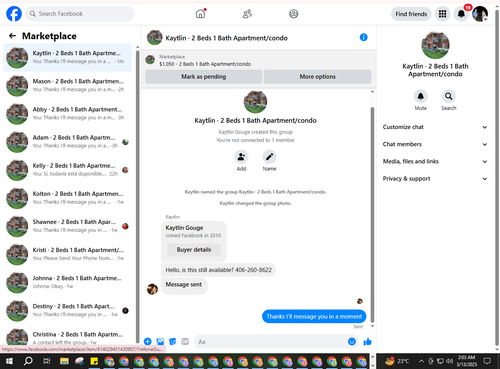Open the group photo in right panel

point(435,45)
